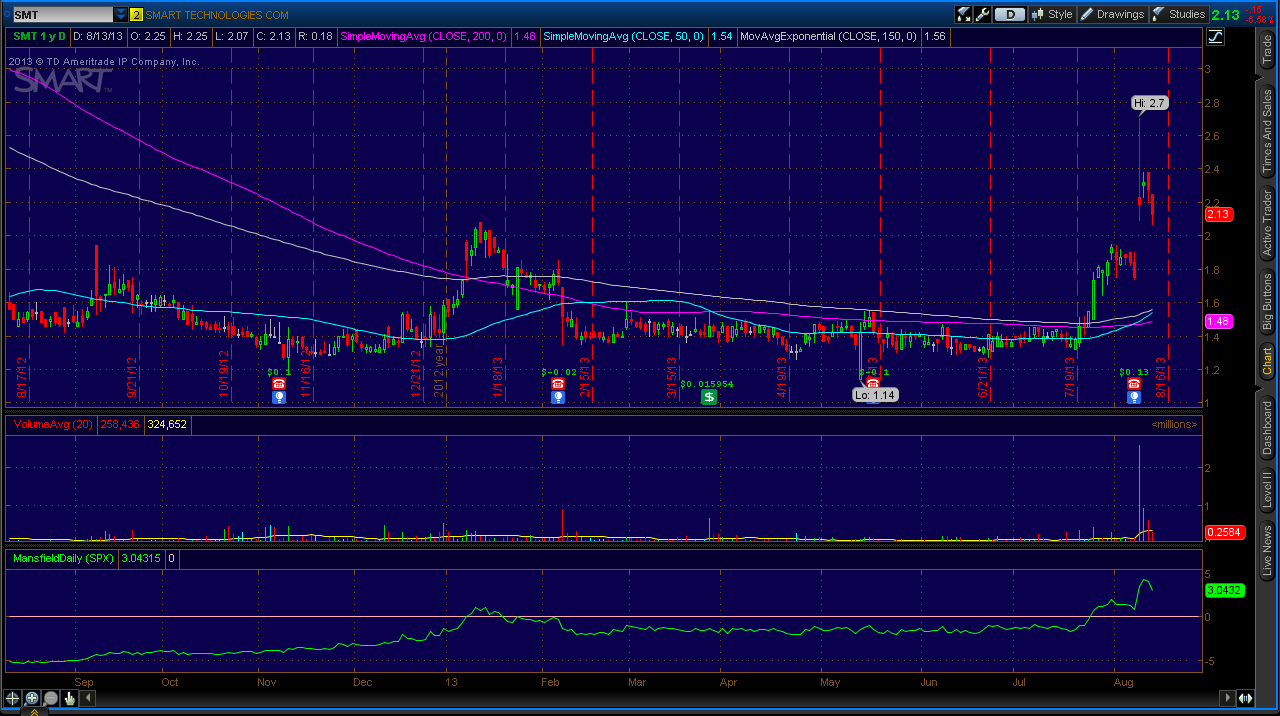Open the Drawings tool menu
This screenshot has height=716, width=1280.
tap(1112, 14)
